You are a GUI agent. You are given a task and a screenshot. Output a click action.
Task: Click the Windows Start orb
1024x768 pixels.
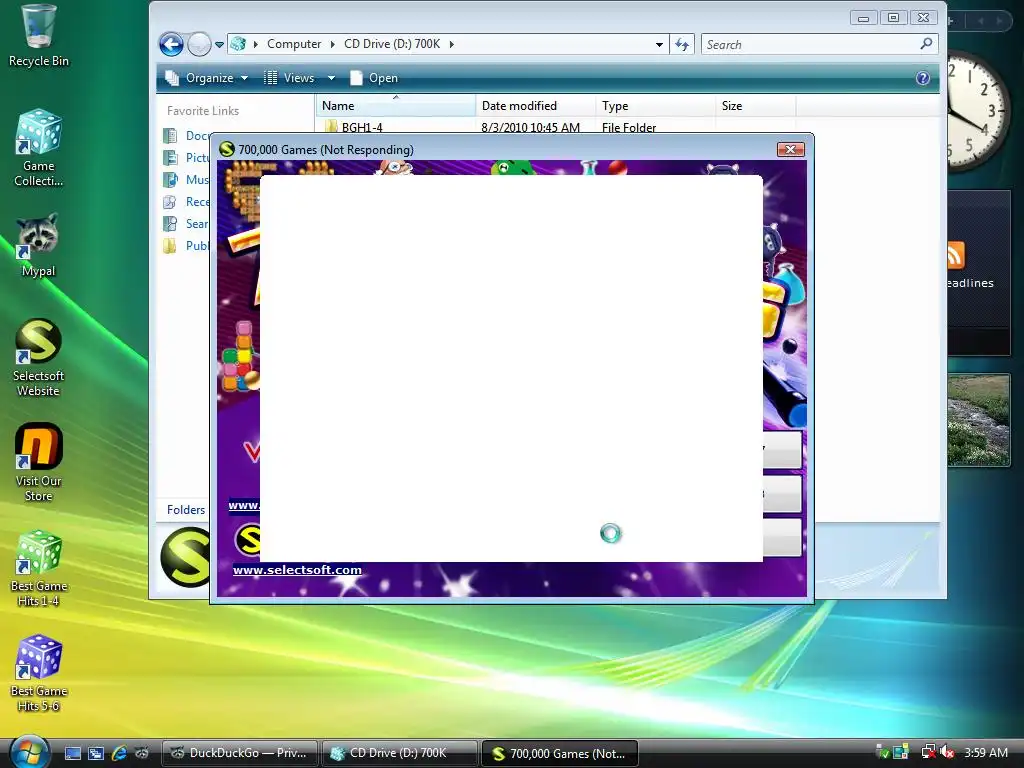pyautogui.click(x=28, y=752)
